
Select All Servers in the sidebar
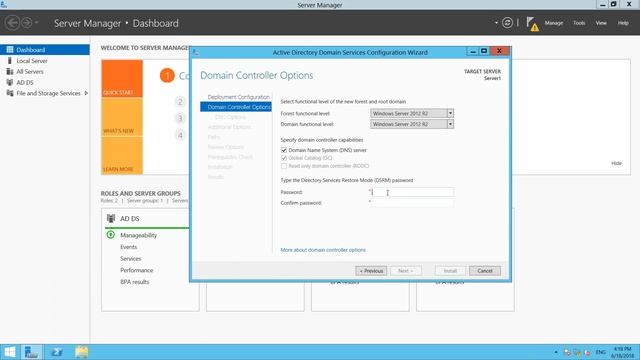tap(45, 71)
